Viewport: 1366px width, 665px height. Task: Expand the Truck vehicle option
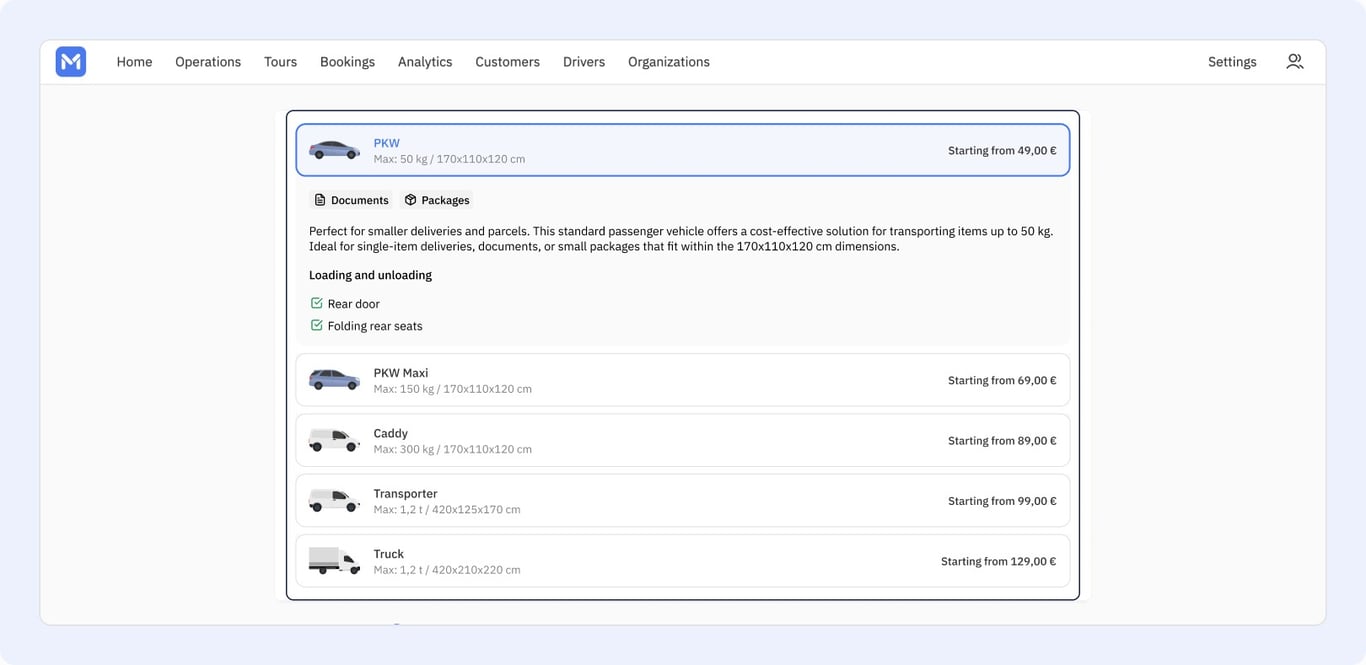coord(683,561)
